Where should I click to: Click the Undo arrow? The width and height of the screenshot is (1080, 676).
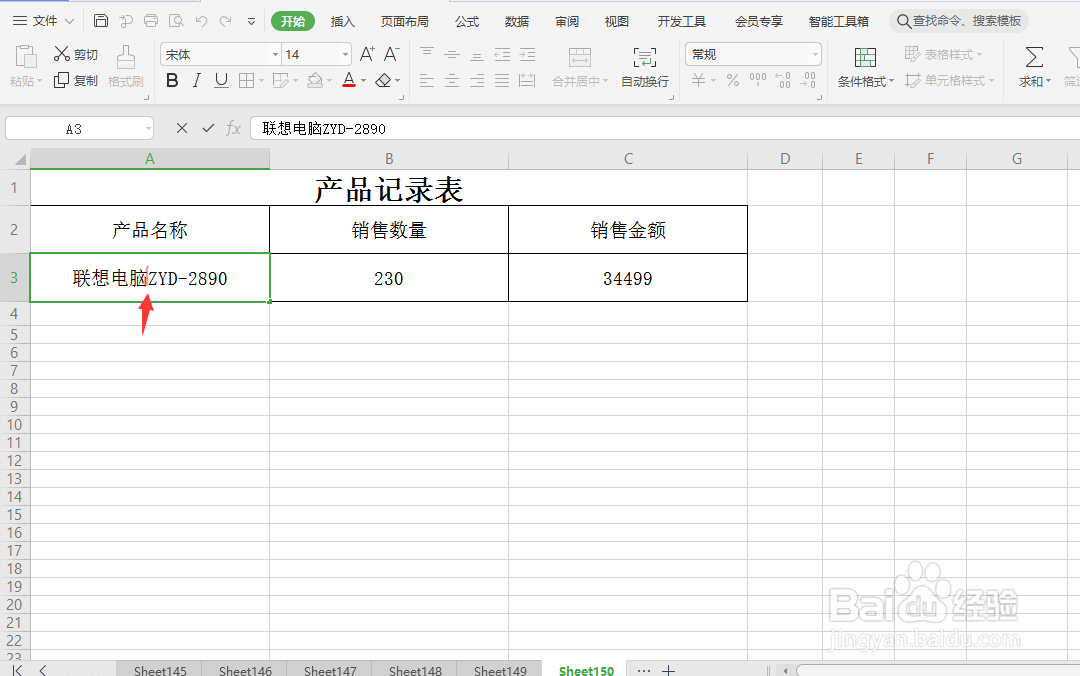[x=201, y=21]
